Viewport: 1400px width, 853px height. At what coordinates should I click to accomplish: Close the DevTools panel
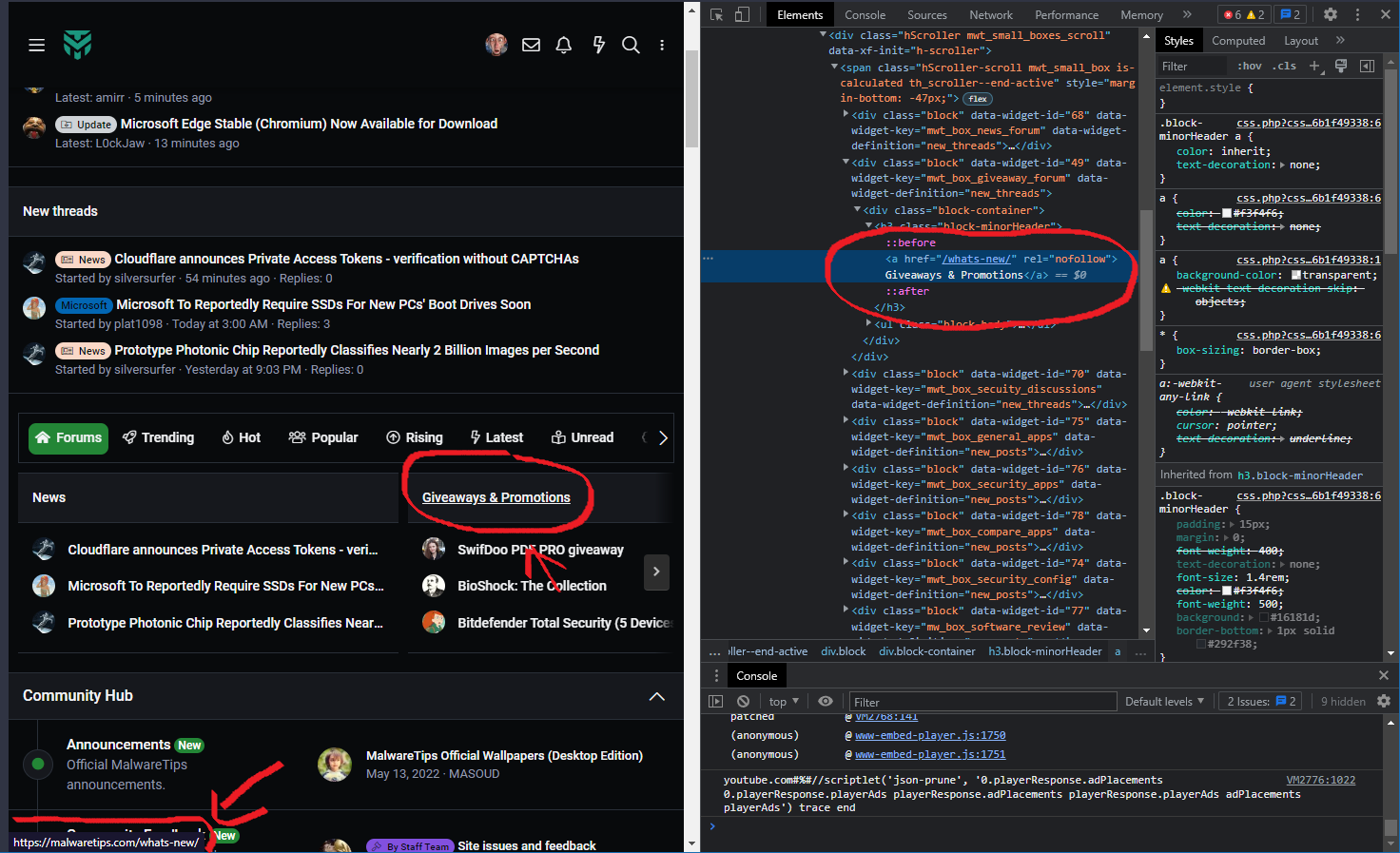coord(1384,14)
